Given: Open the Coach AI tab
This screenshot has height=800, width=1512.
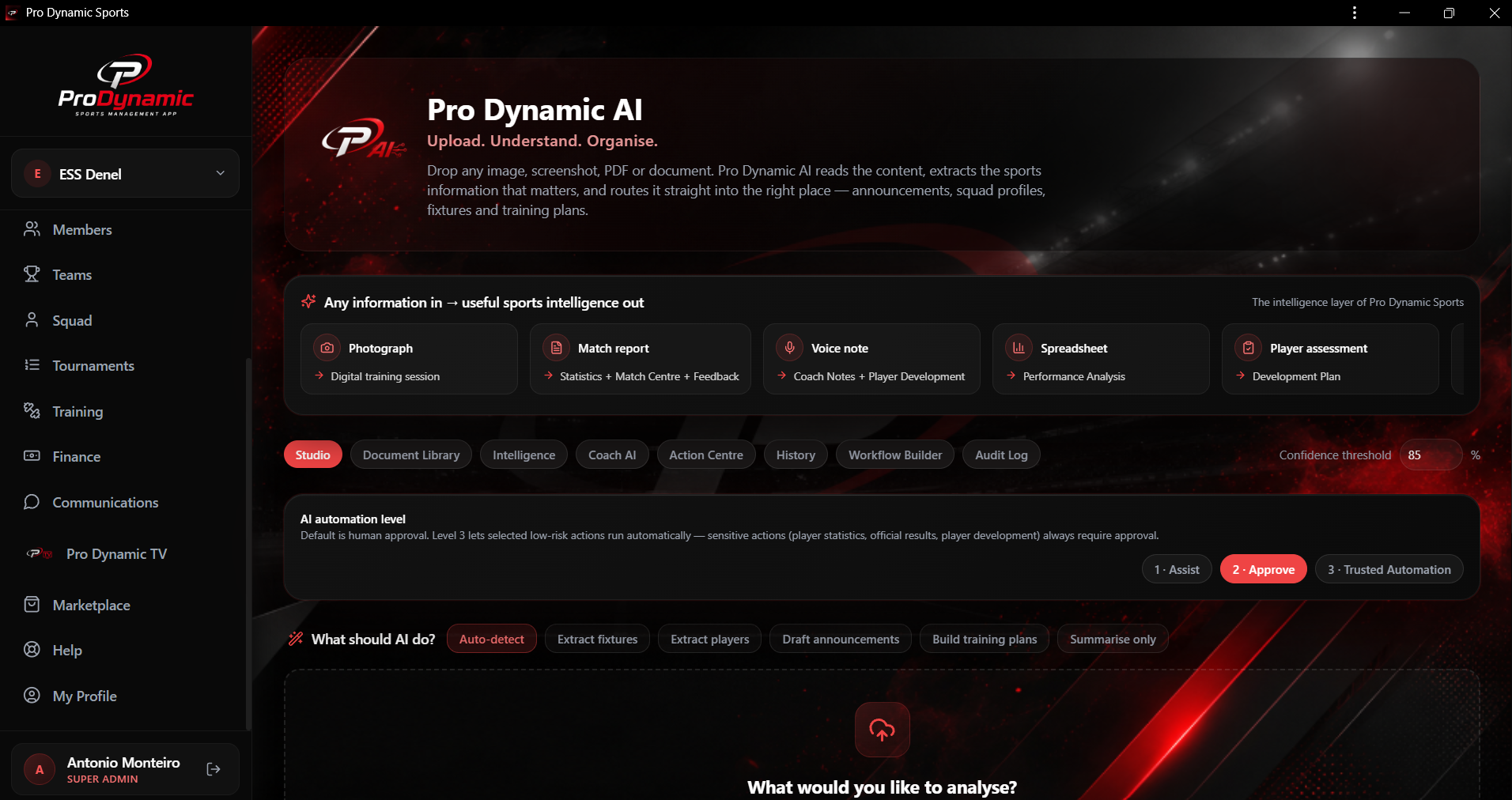Looking at the screenshot, I should click(612, 455).
